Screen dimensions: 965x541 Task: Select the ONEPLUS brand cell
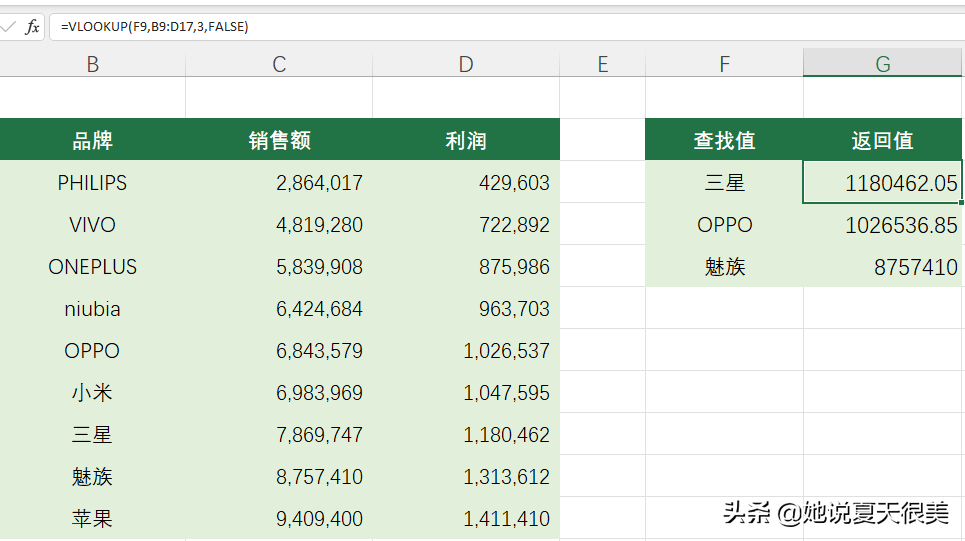click(92, 266)
